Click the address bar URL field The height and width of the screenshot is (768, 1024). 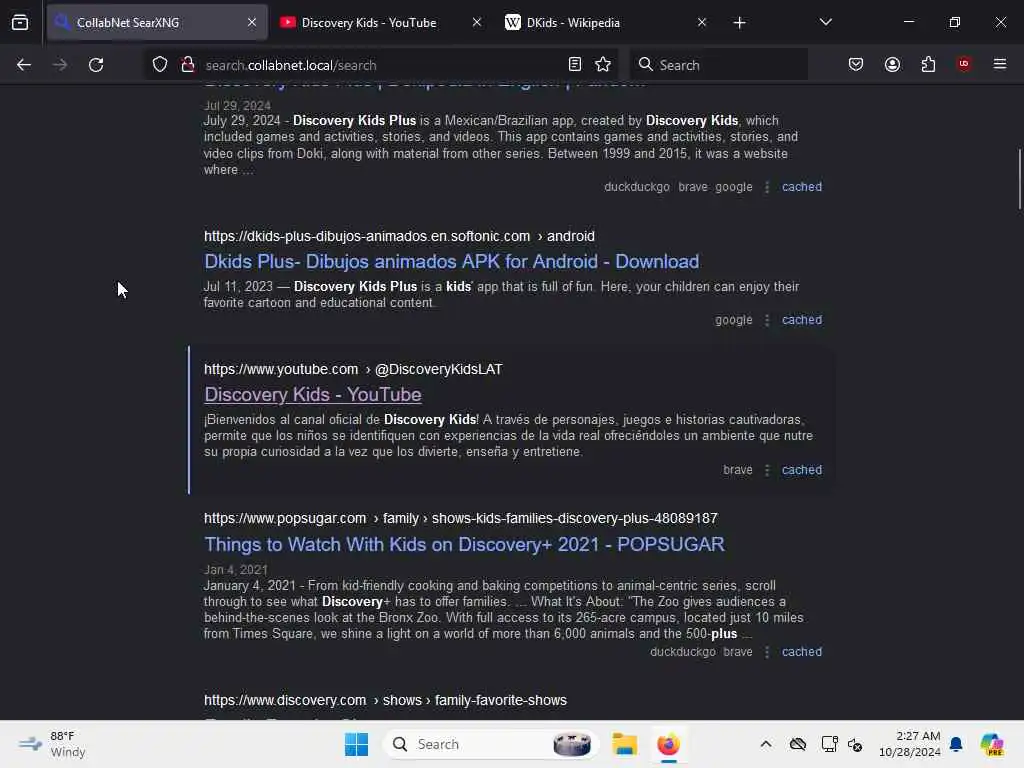[x=382, y=65]
